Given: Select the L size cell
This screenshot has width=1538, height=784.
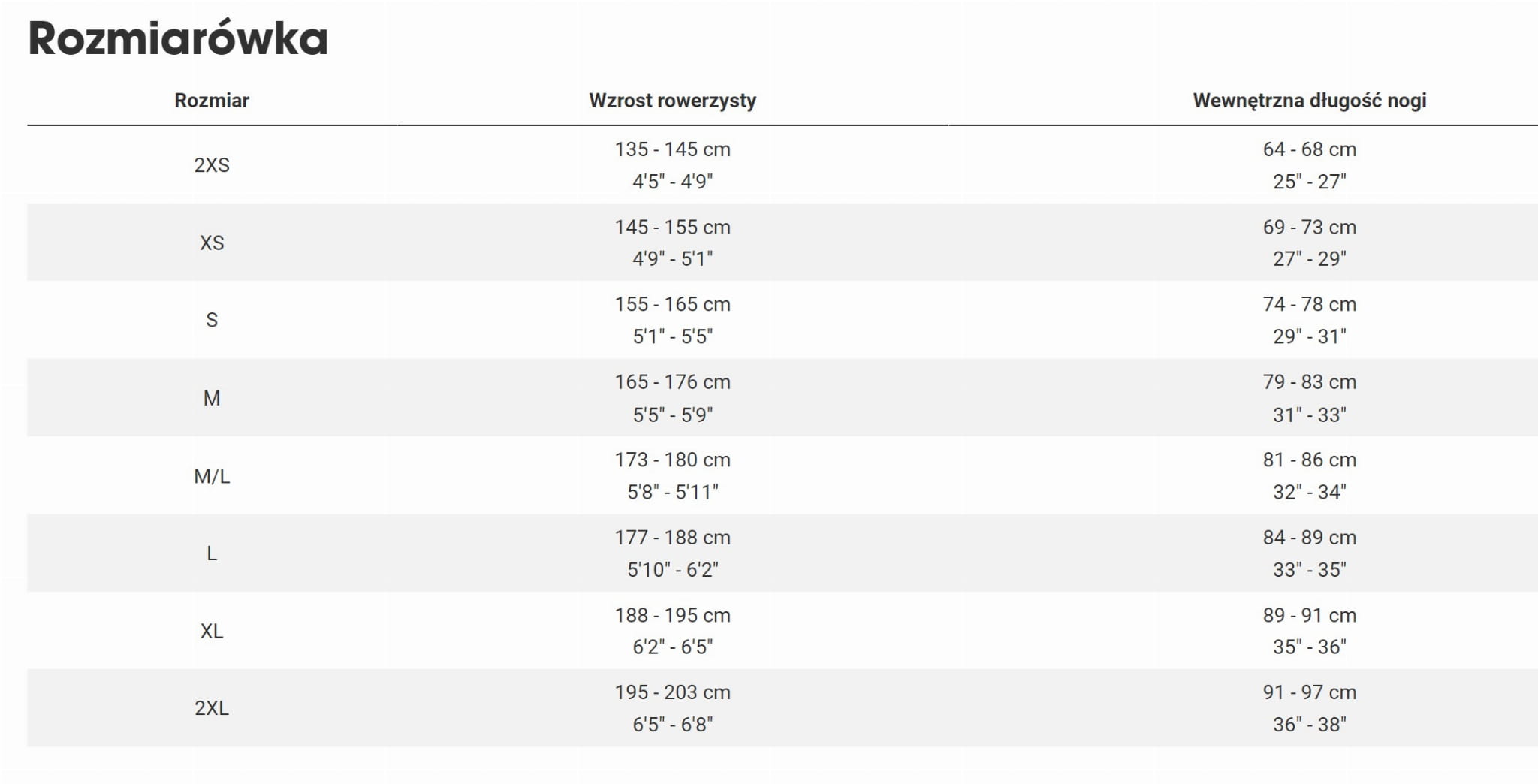Looking at the screenshot, I should coord(212,553).
